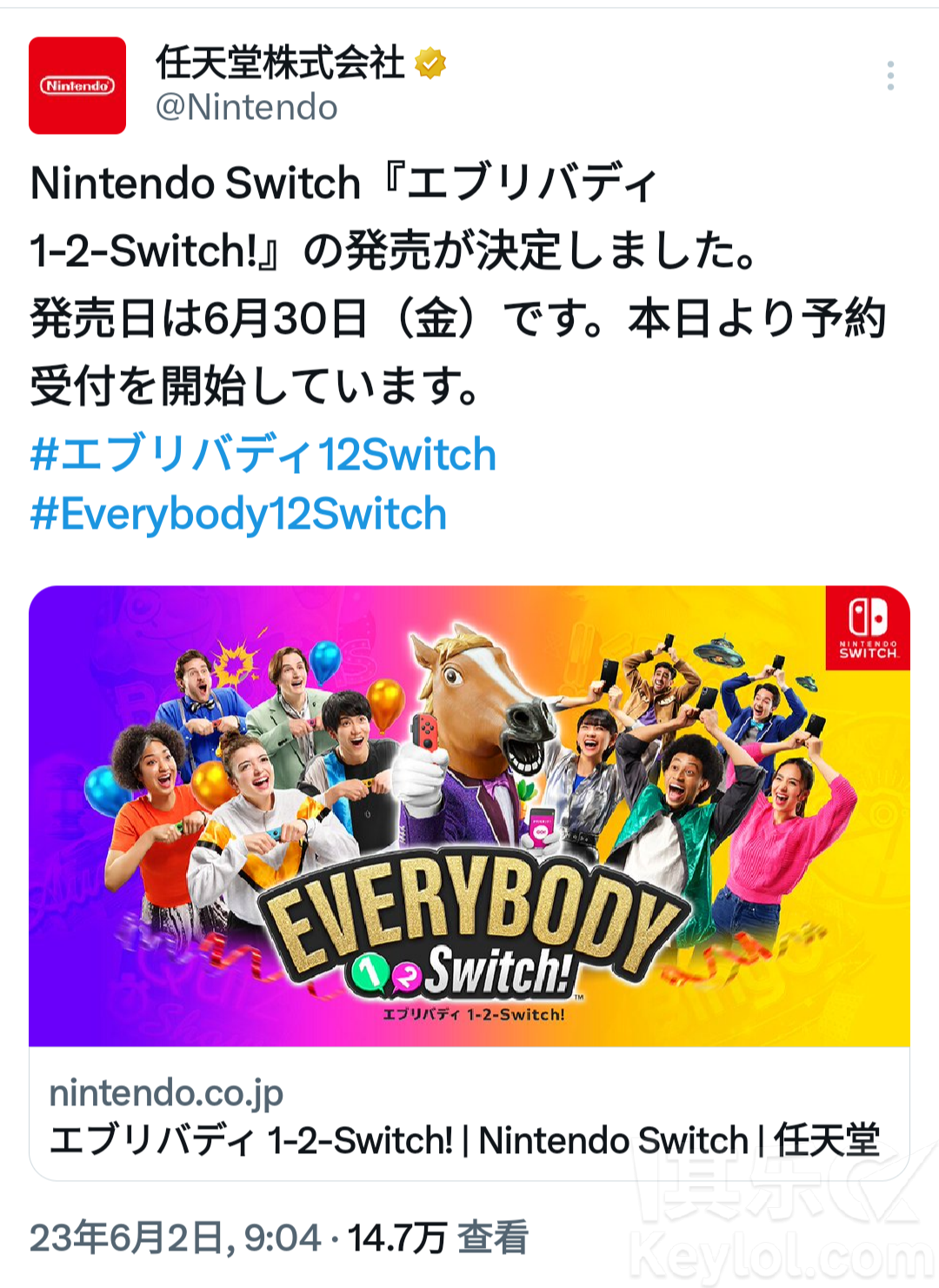Open the nintendo.co.jp domain link

166,1093
